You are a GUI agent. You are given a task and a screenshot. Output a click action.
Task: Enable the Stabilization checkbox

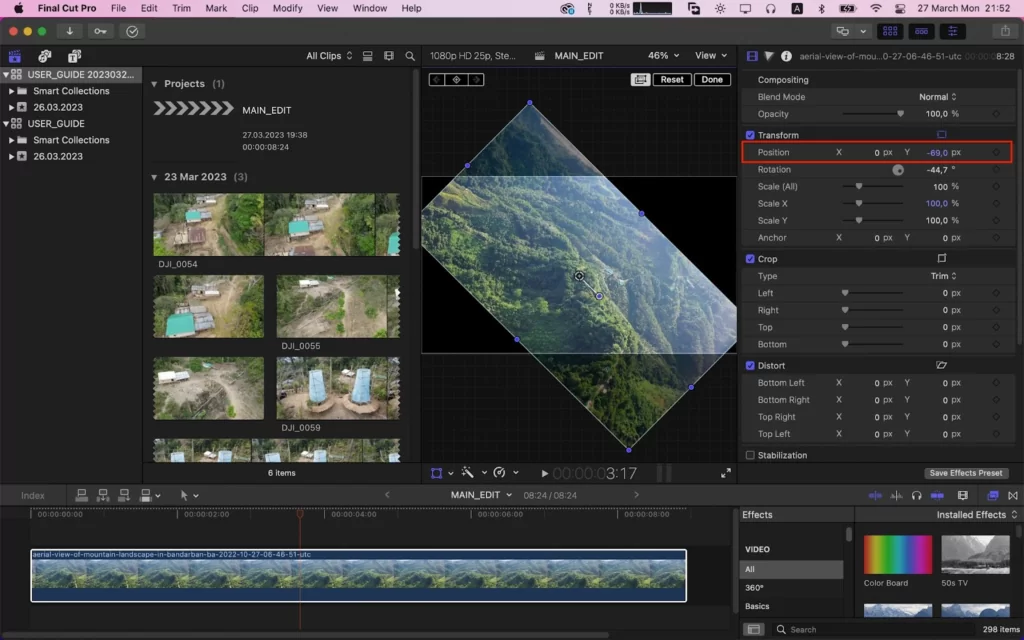(750, 455)
